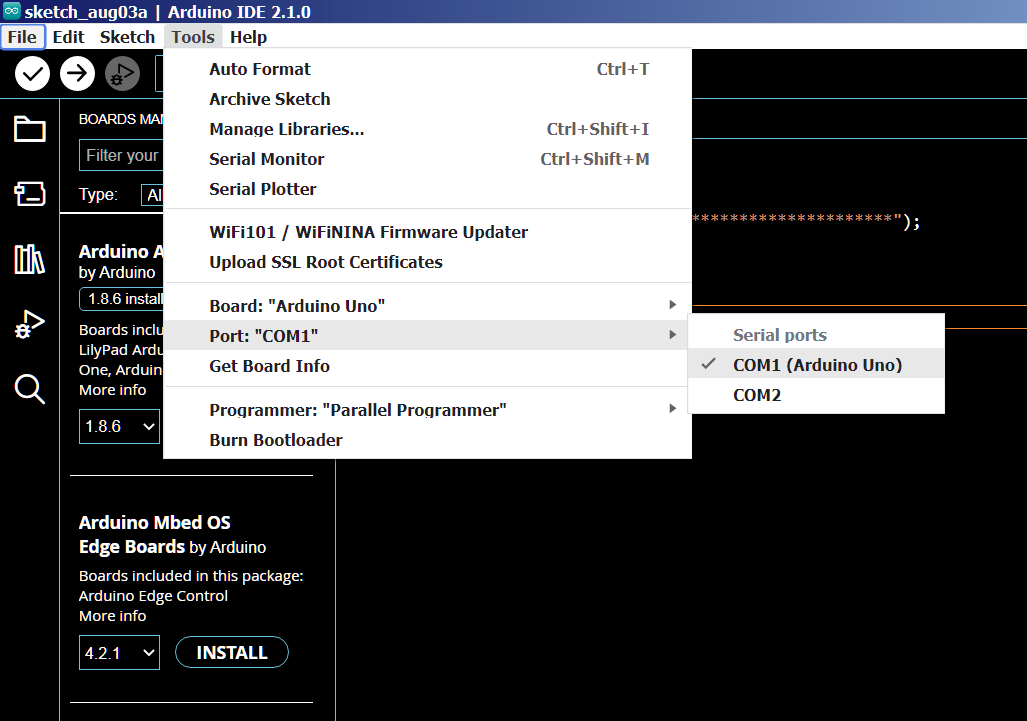
Task: Select Serial Monitor from the Tools menu
Action: coord(266,158)
